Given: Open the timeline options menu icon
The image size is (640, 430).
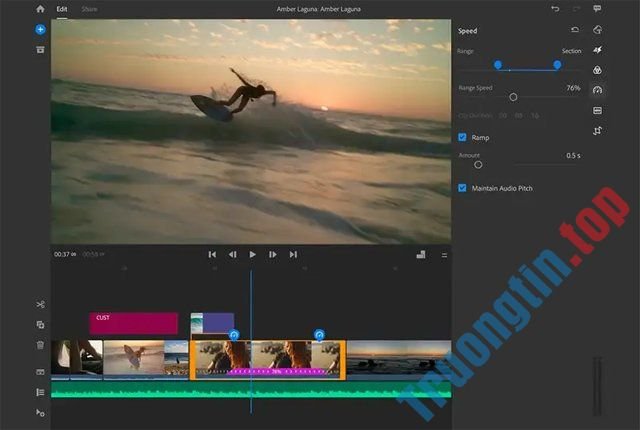Looking at the screenshot, I should (x=444, y=255).
